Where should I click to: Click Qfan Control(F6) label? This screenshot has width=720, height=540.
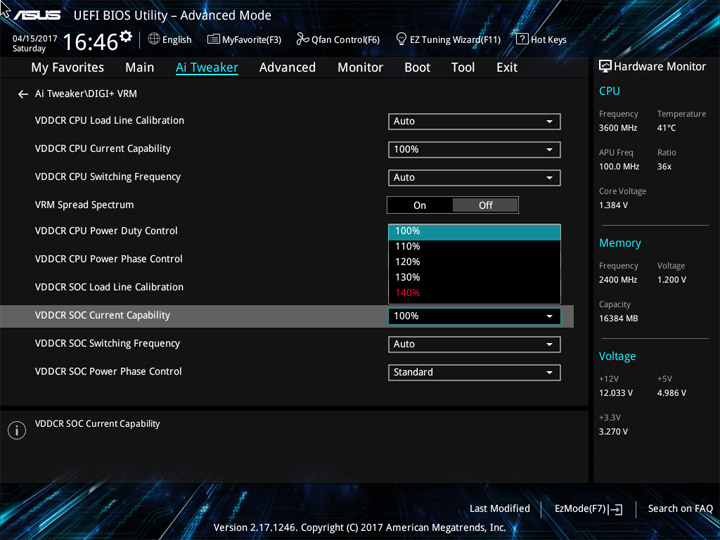pyautogui.click(x=345, y=39)
